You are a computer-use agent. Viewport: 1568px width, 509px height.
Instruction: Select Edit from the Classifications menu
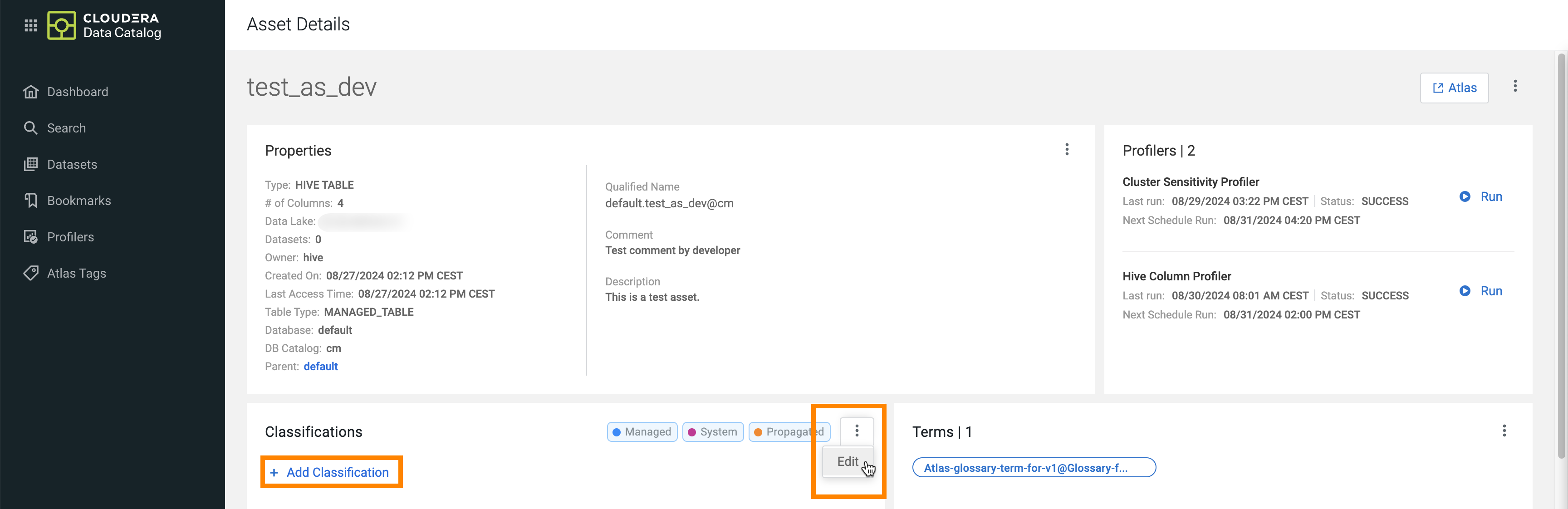click(x=848, y=461)
